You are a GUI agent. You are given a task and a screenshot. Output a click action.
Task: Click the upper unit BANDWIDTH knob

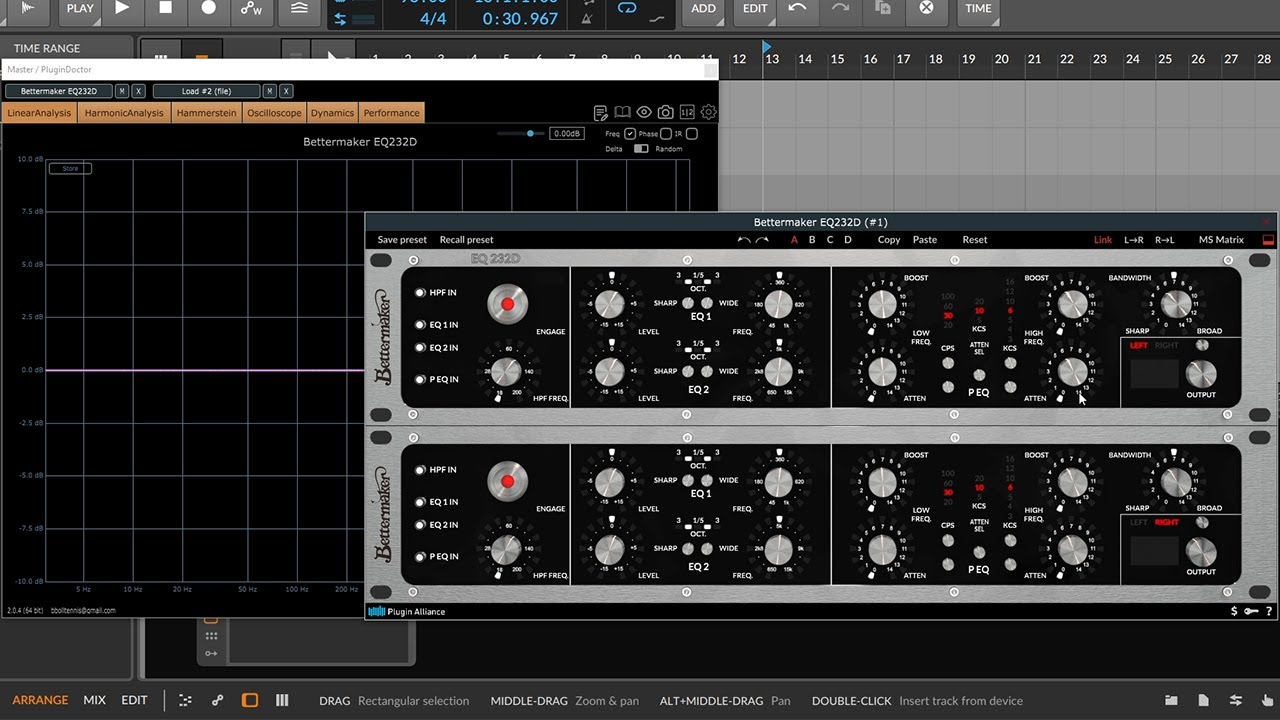pos(1177,304)
